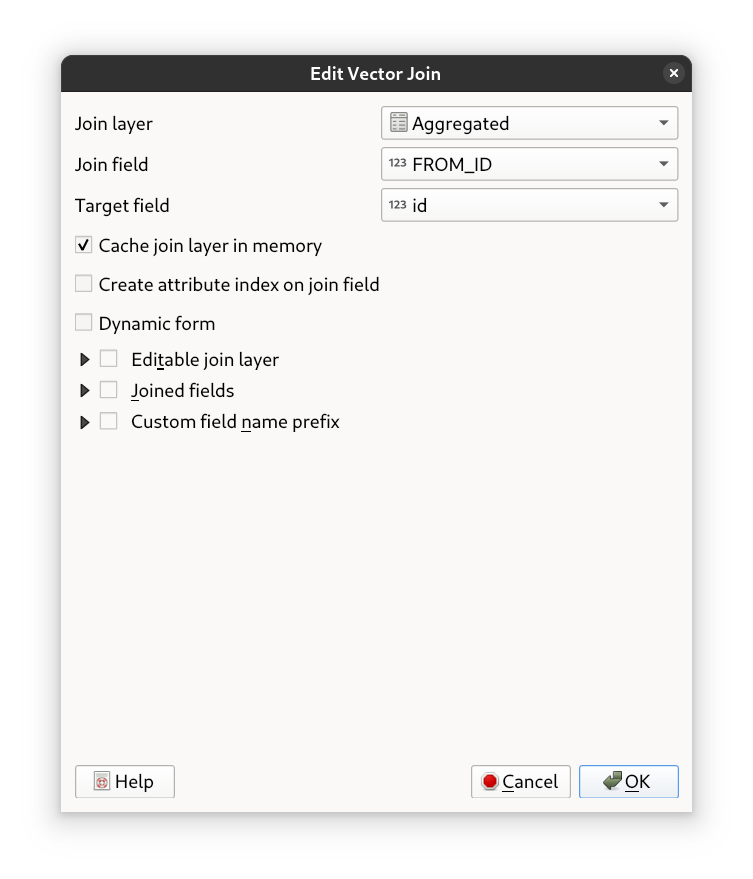
Task: Uncheck Cache join layer in memory
Action: (x=84, y=245)
